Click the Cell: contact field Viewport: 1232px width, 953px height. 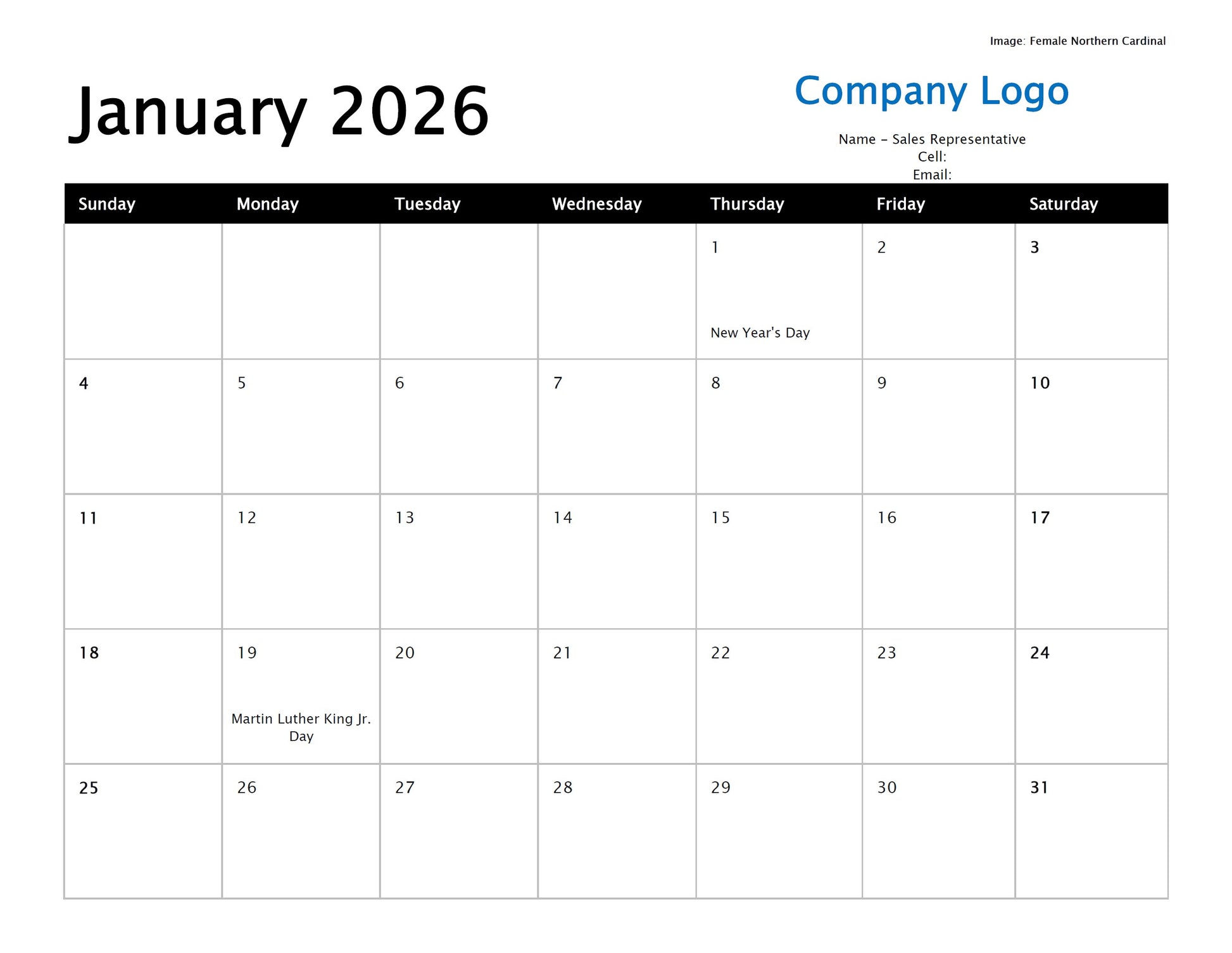point(931,156)
